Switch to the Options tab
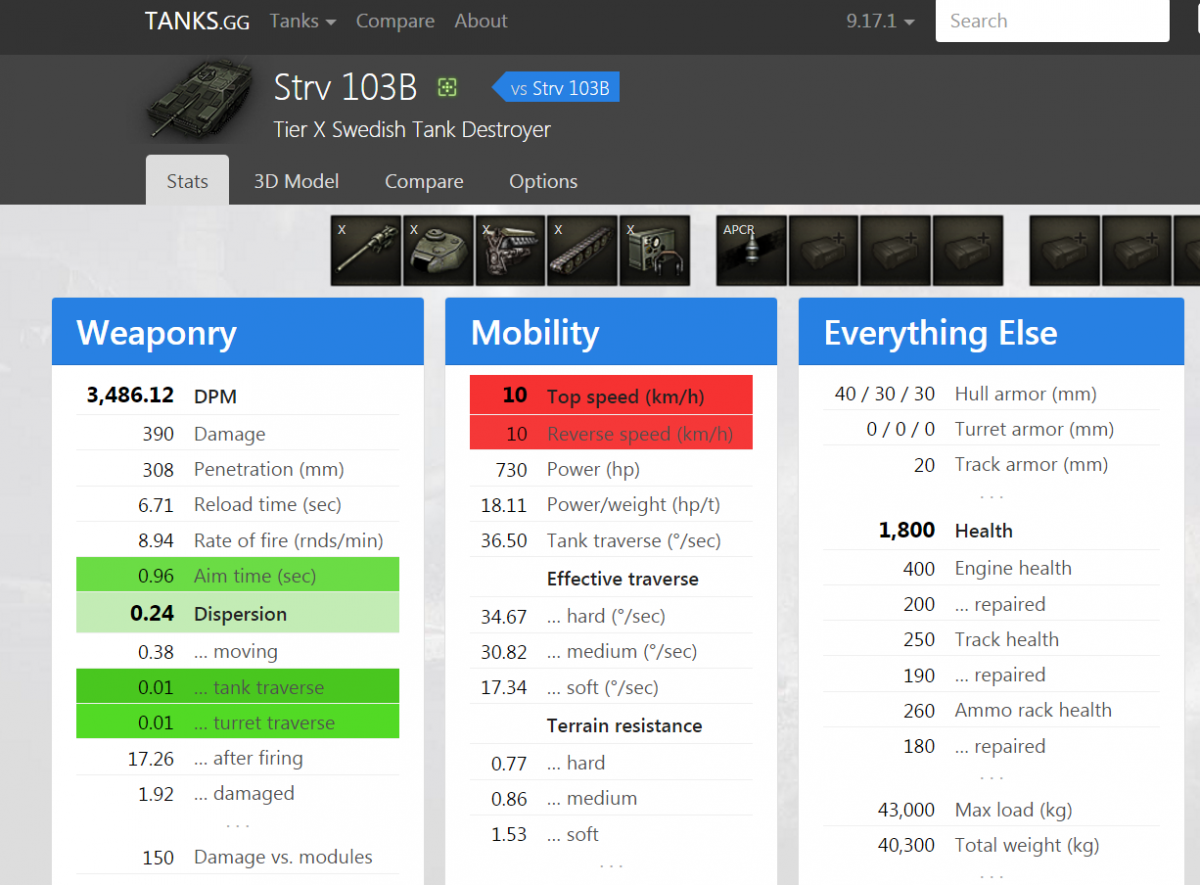The image size is (1200, 885). [x=543, y=181]
